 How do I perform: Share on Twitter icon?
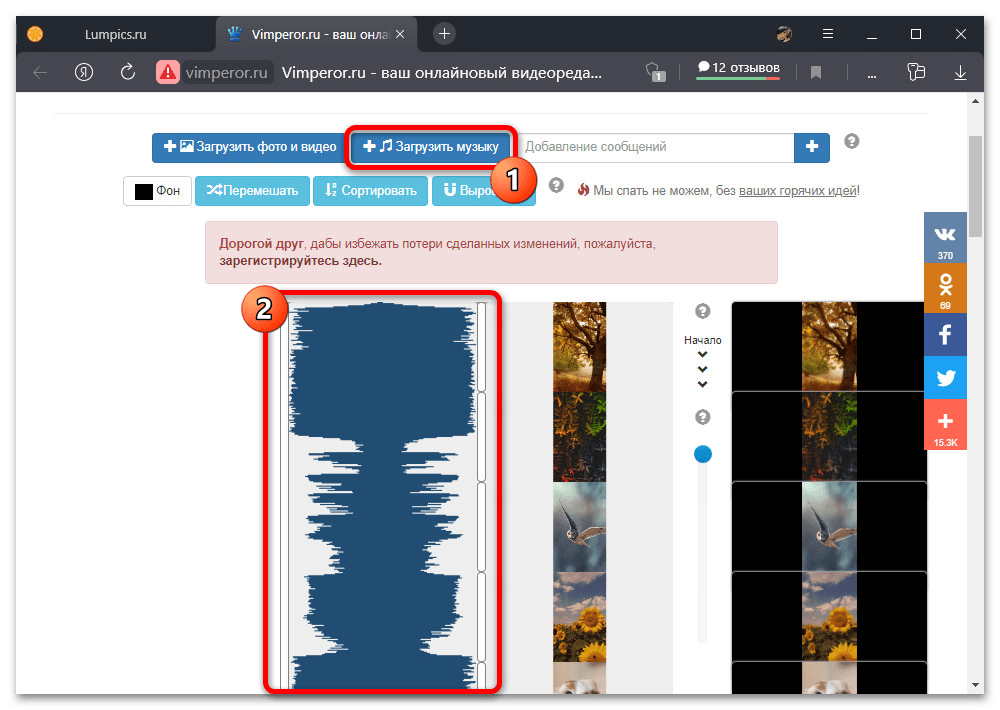pos(945,378)
